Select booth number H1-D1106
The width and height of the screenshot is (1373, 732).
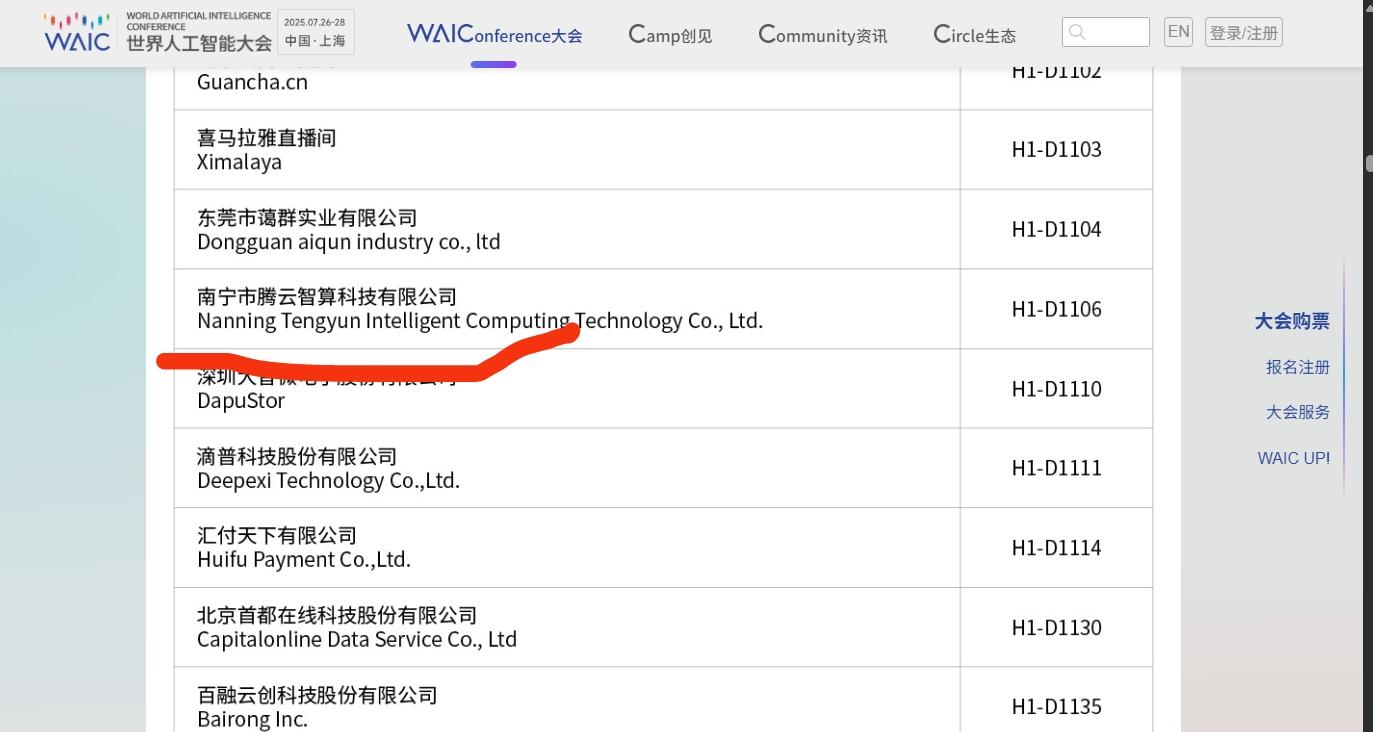(1056, 309)
